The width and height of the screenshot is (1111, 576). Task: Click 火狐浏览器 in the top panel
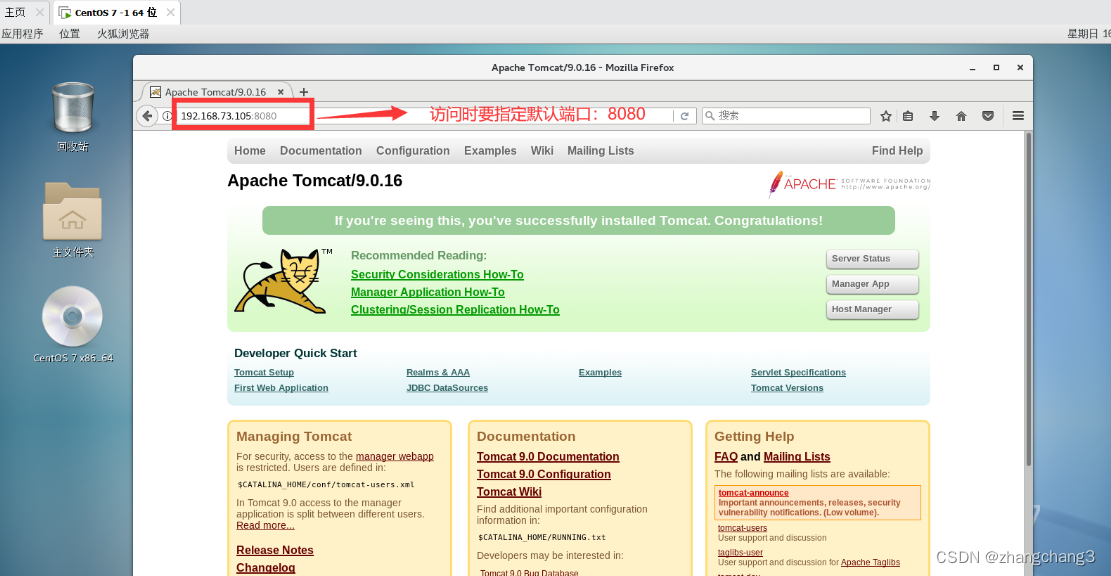(x=123, y=34)
